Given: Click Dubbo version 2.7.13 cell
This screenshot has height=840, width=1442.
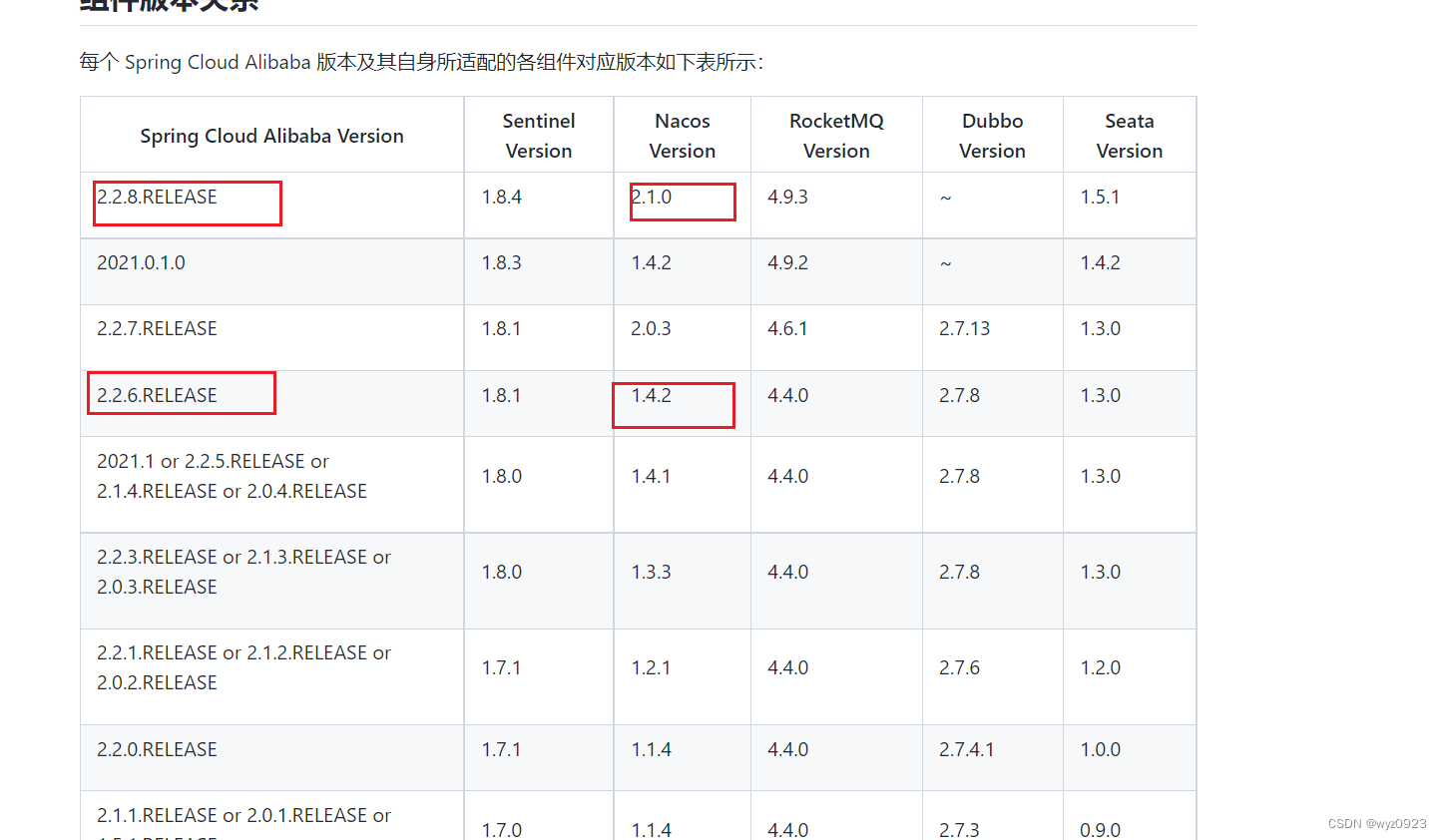Looking at the screenshot, I should (x=992, y=337).
